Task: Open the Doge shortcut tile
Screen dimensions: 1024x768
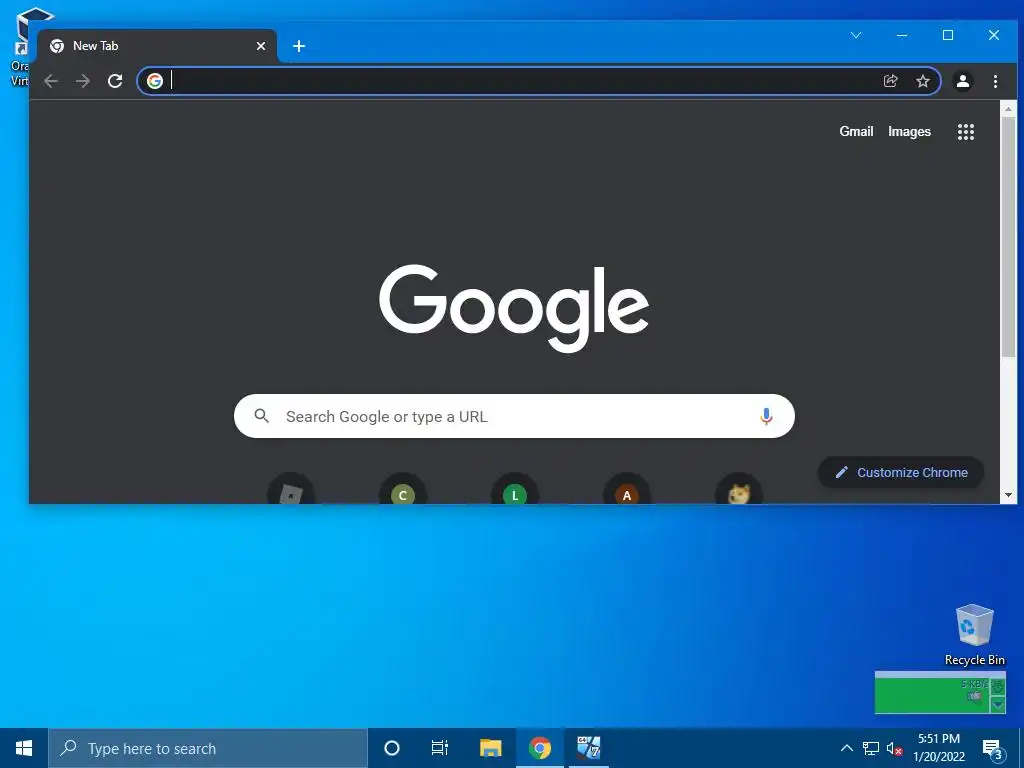Action: (739, 488)
